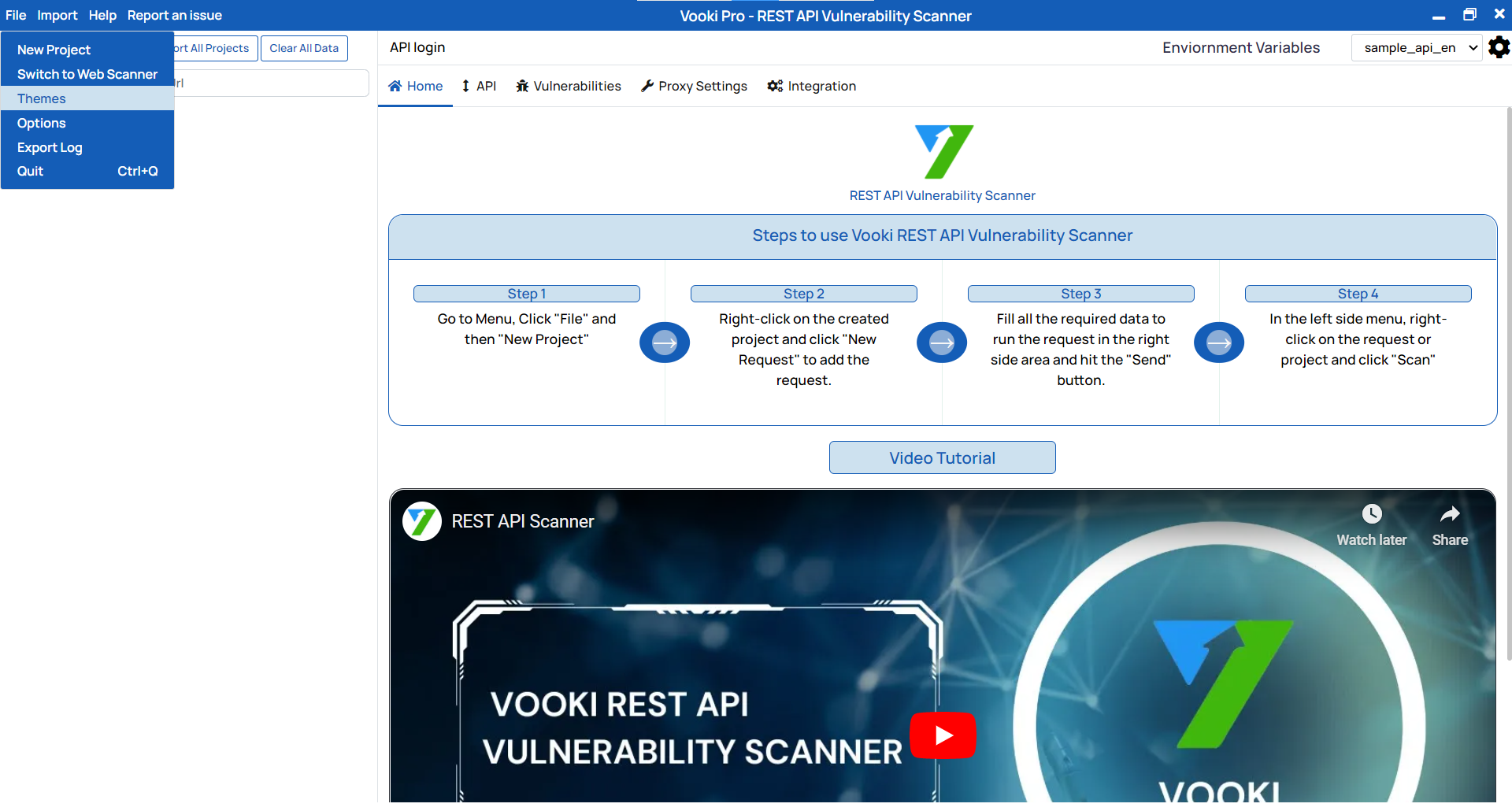Select Options in the File menu
This screenshot has height=811, width=1512.
point(87,123)
